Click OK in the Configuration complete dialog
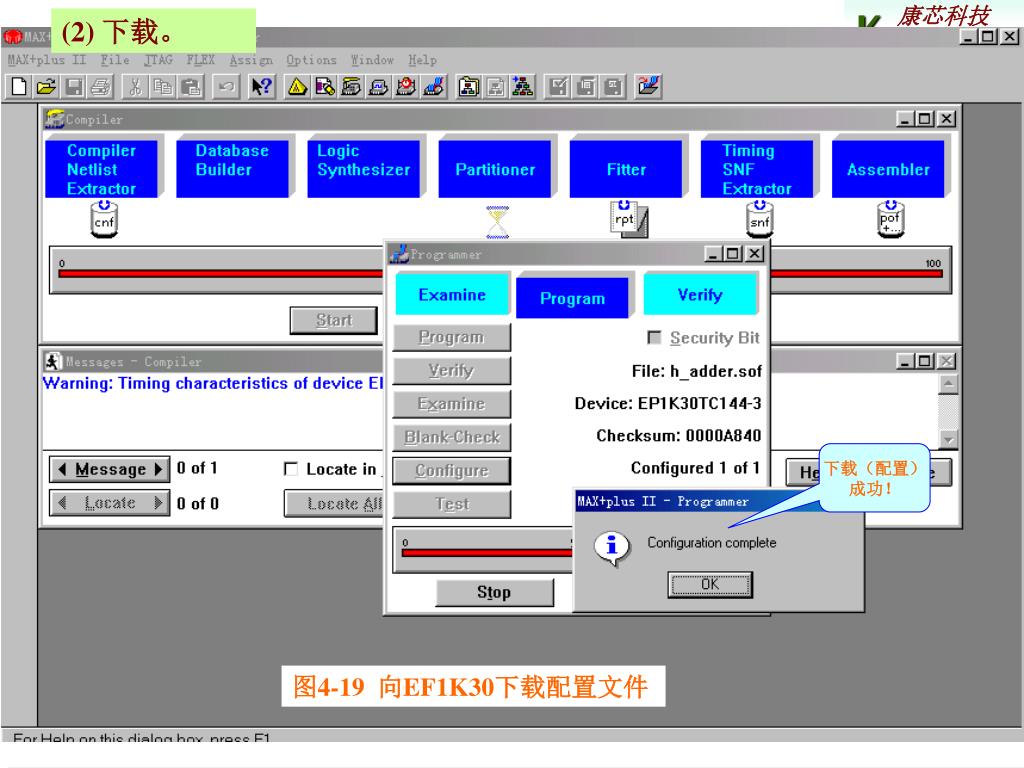Viewport: 1024px width, 768px height. click(x=710, y=584)
